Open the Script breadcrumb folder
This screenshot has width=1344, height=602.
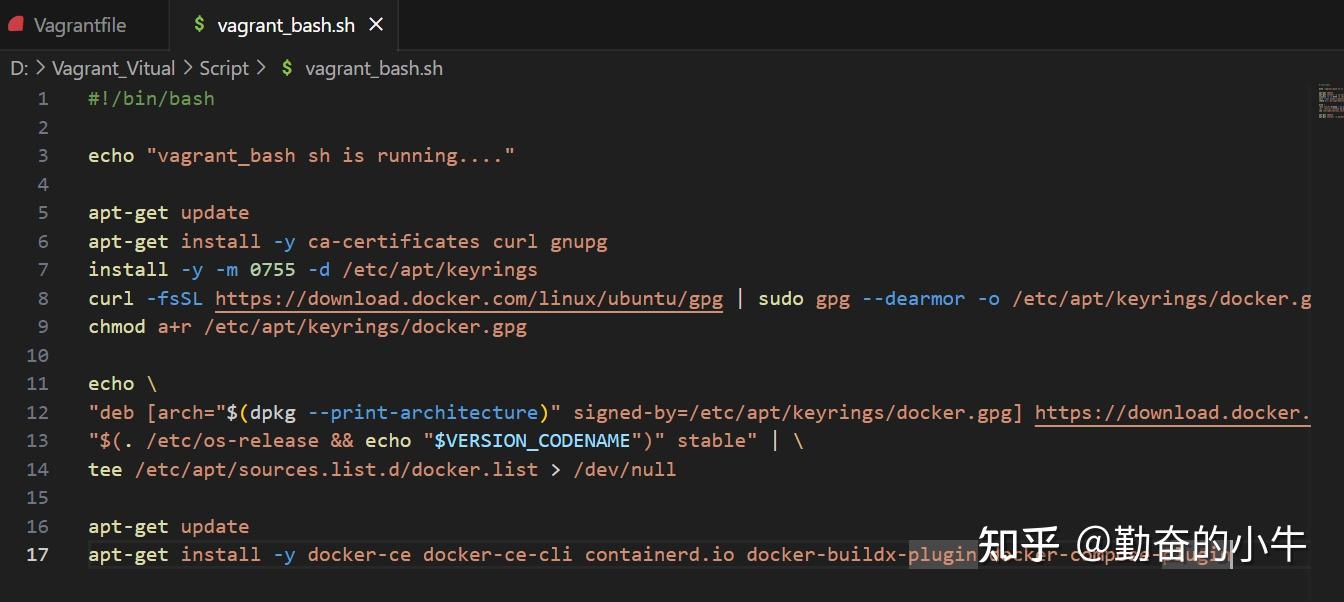pos(224,68)
